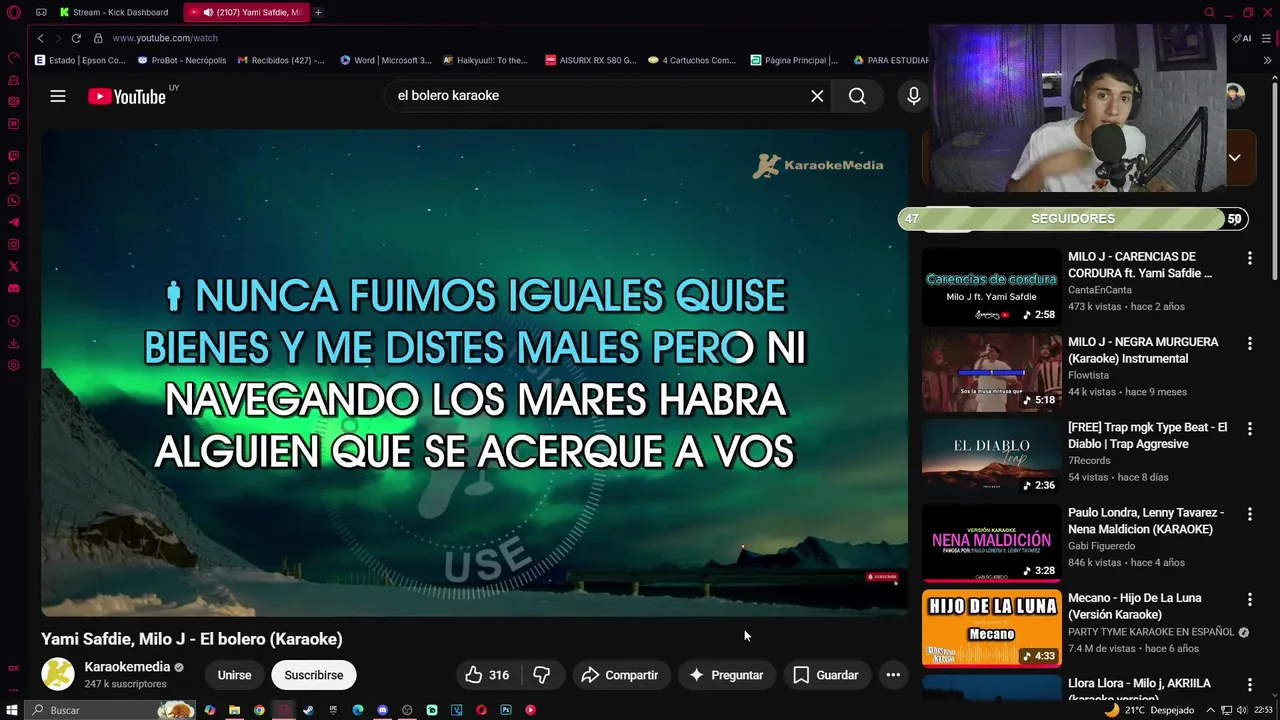Click the weather 21°C Despejado widget

(1149, 710)
